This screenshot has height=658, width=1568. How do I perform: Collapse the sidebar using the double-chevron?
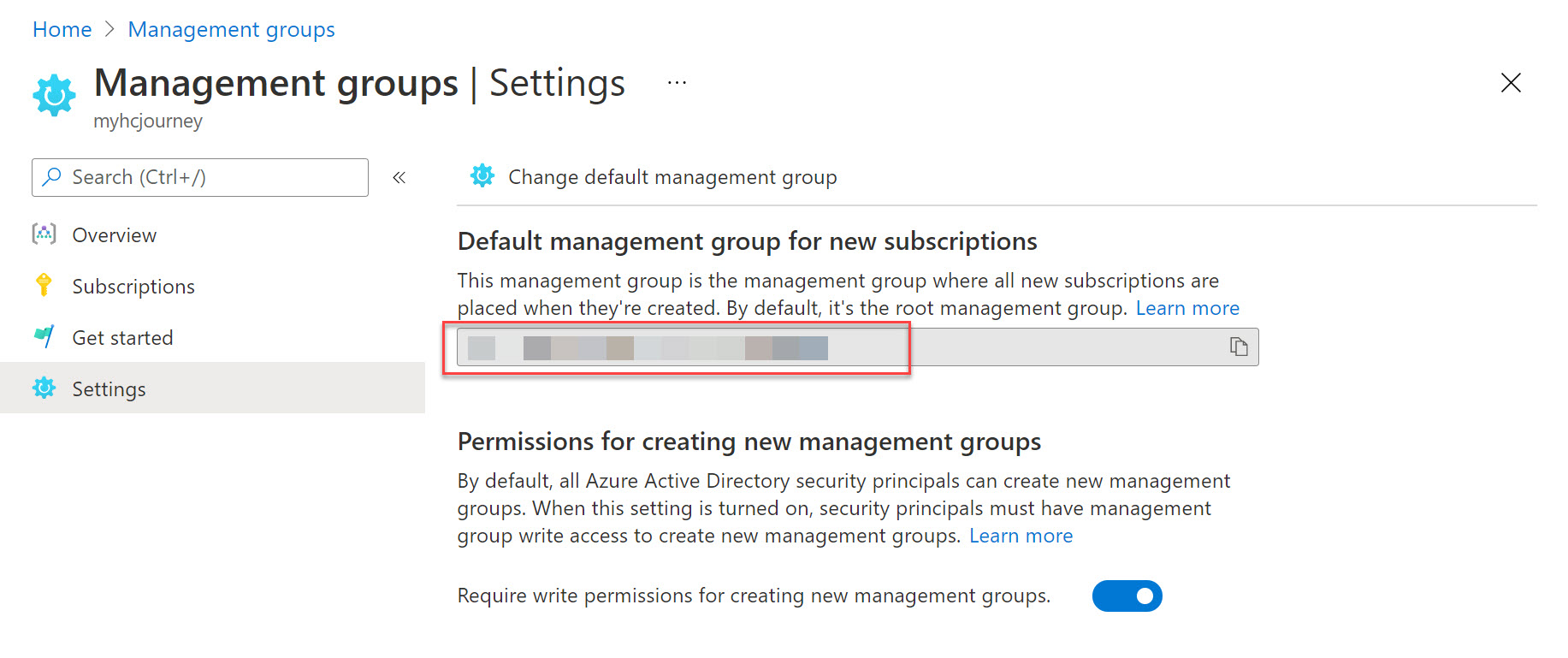(x=399, y=177)
